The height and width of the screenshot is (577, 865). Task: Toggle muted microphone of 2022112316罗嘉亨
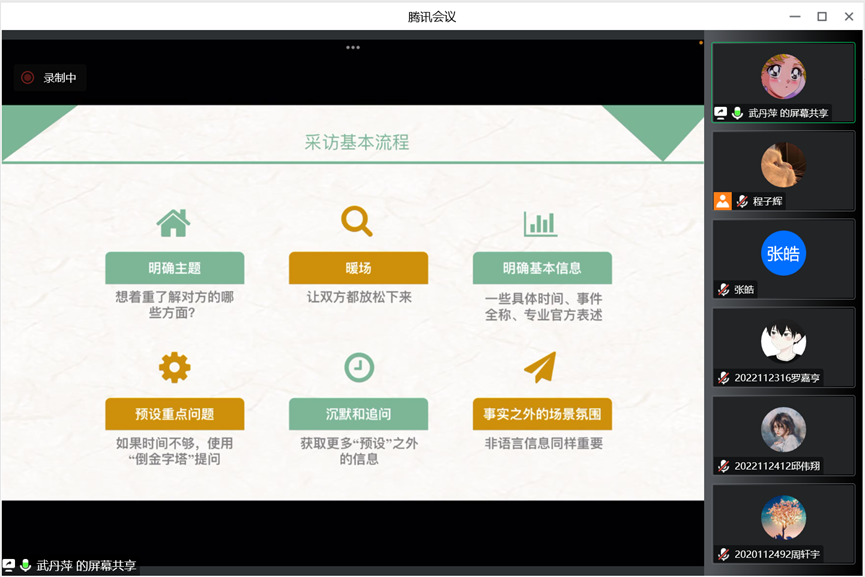[x=722, y=378]
